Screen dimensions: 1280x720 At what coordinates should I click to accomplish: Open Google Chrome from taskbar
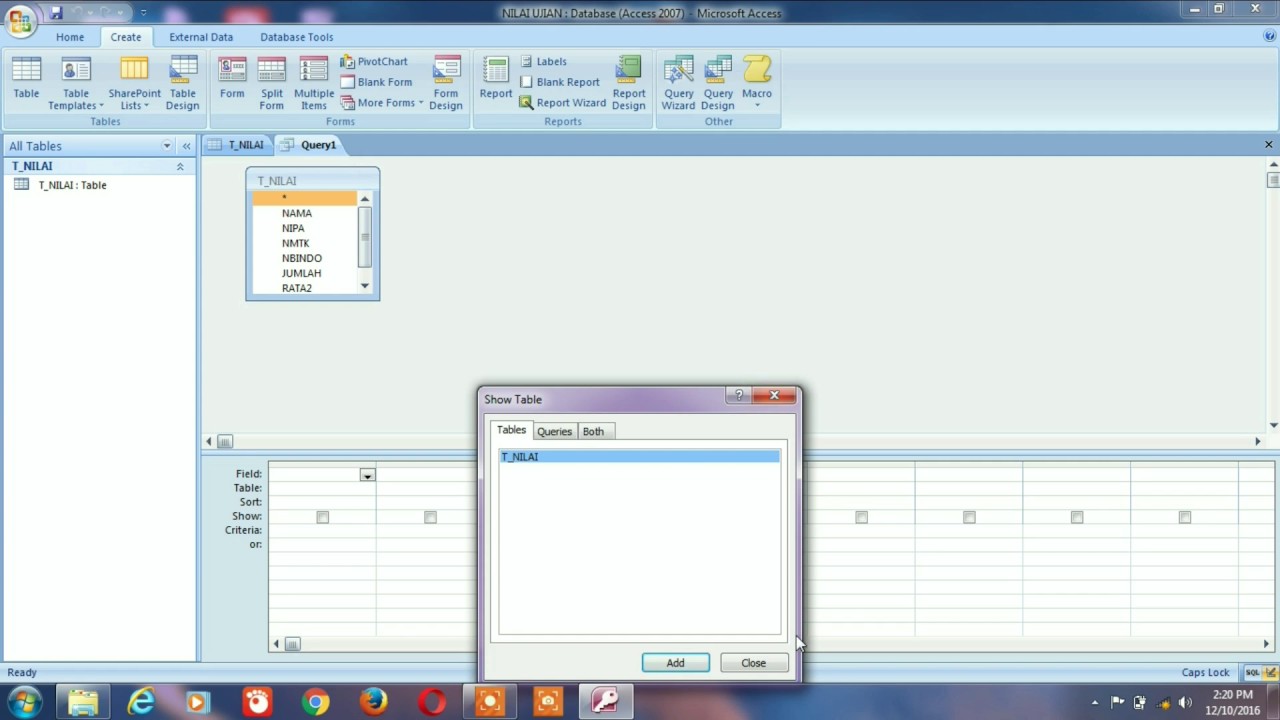tap(316, 702)
